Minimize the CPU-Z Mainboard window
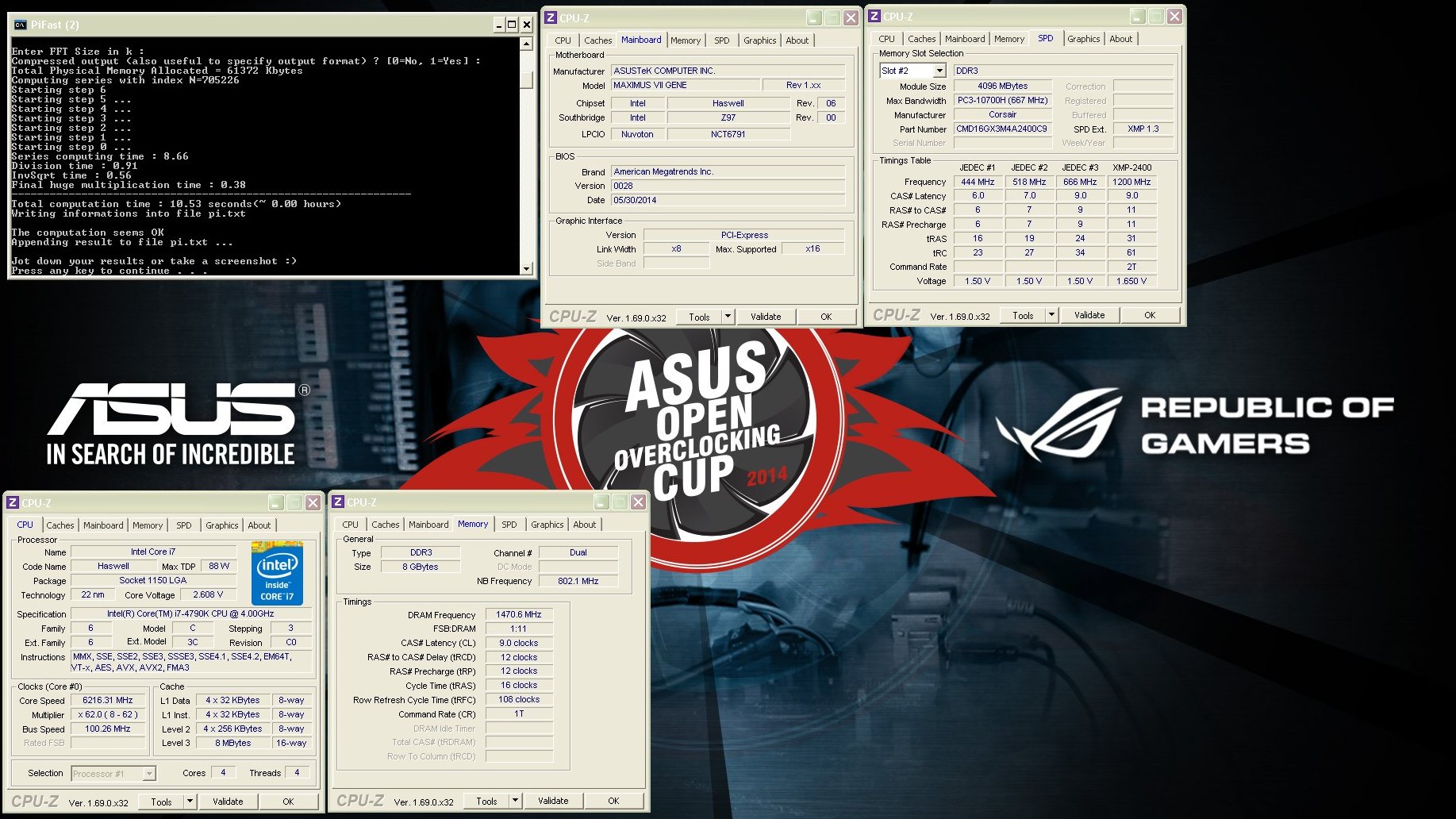The height and width of the screenshot is (819, 1456). 814,17
